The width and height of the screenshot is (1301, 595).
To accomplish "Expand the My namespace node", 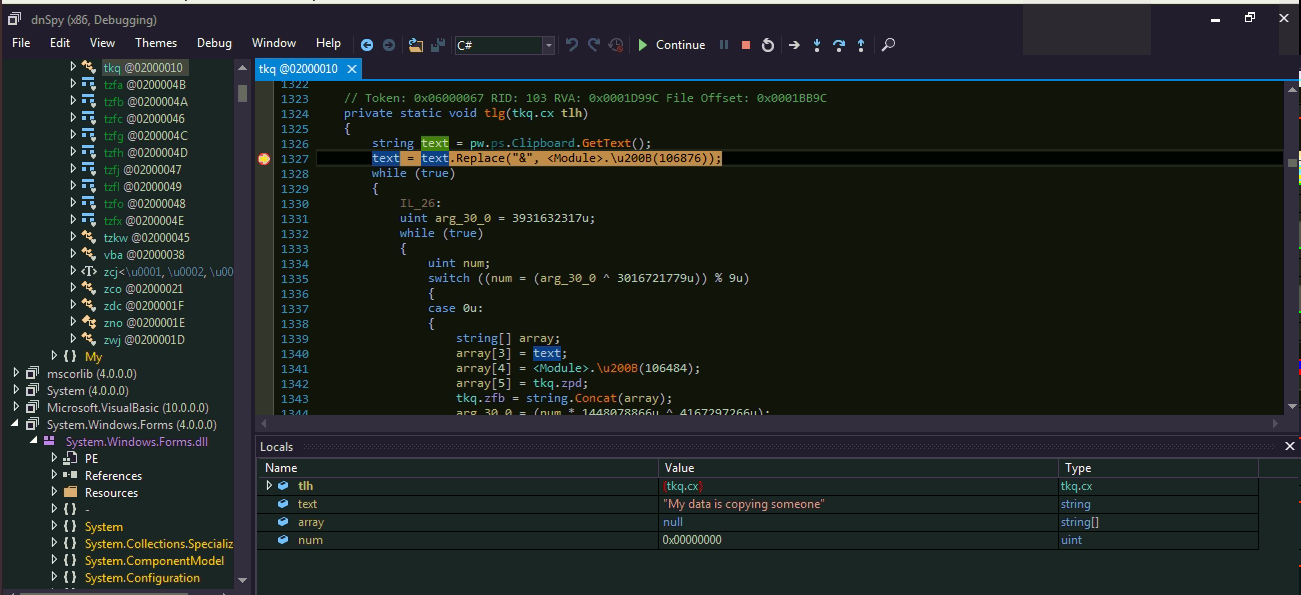I will coord(55,356).
